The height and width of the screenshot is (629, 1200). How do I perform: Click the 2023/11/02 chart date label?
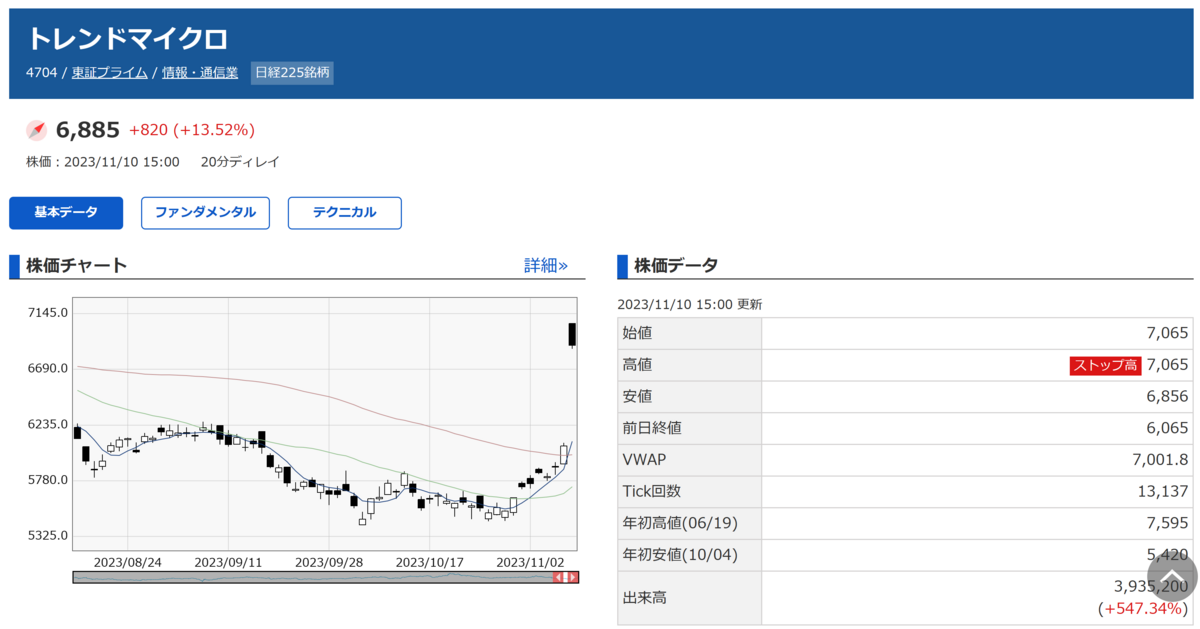(531, 562)
